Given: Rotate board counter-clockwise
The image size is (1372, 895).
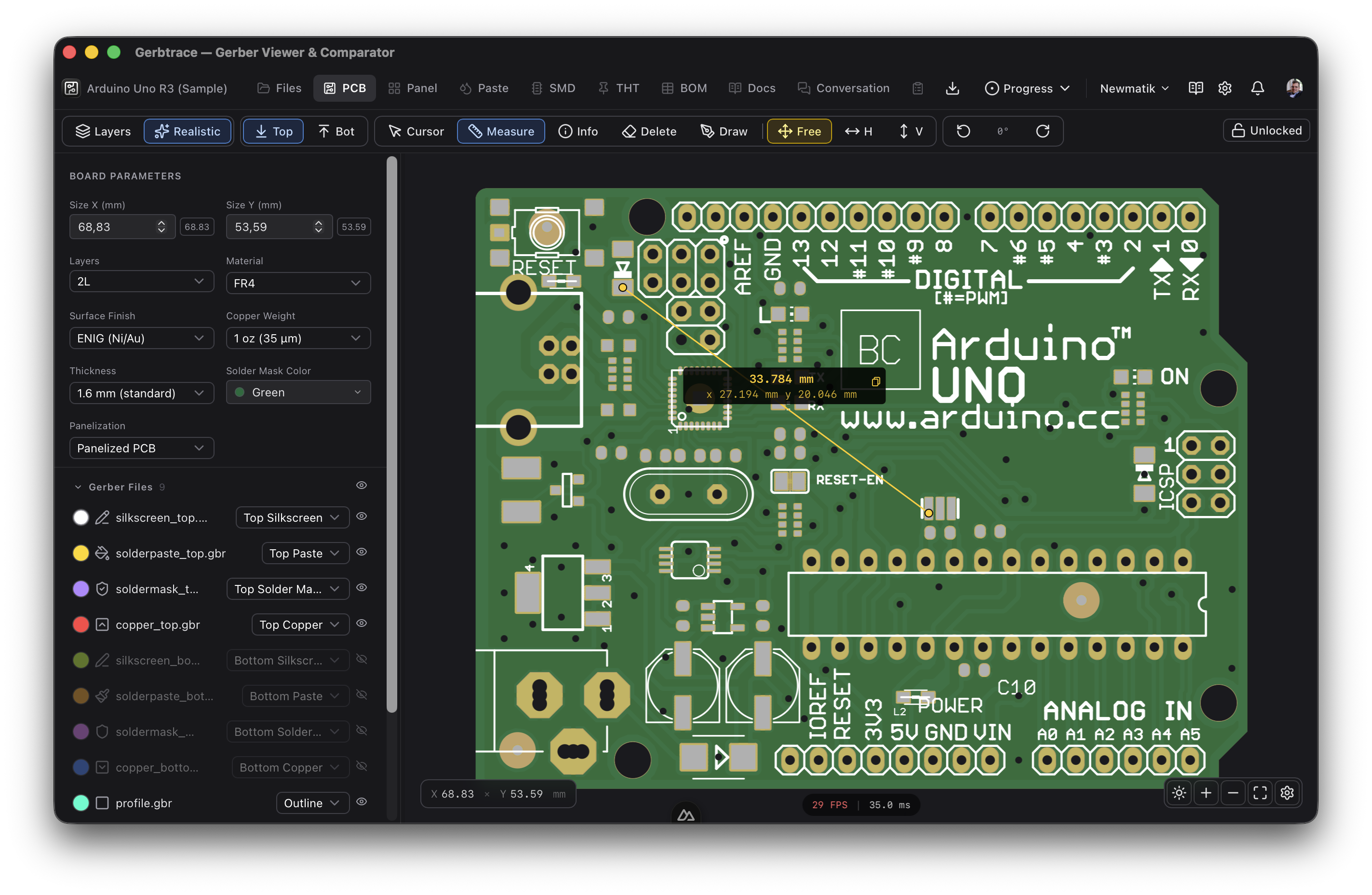Looking at the screenshot, I should click(963, 132).
